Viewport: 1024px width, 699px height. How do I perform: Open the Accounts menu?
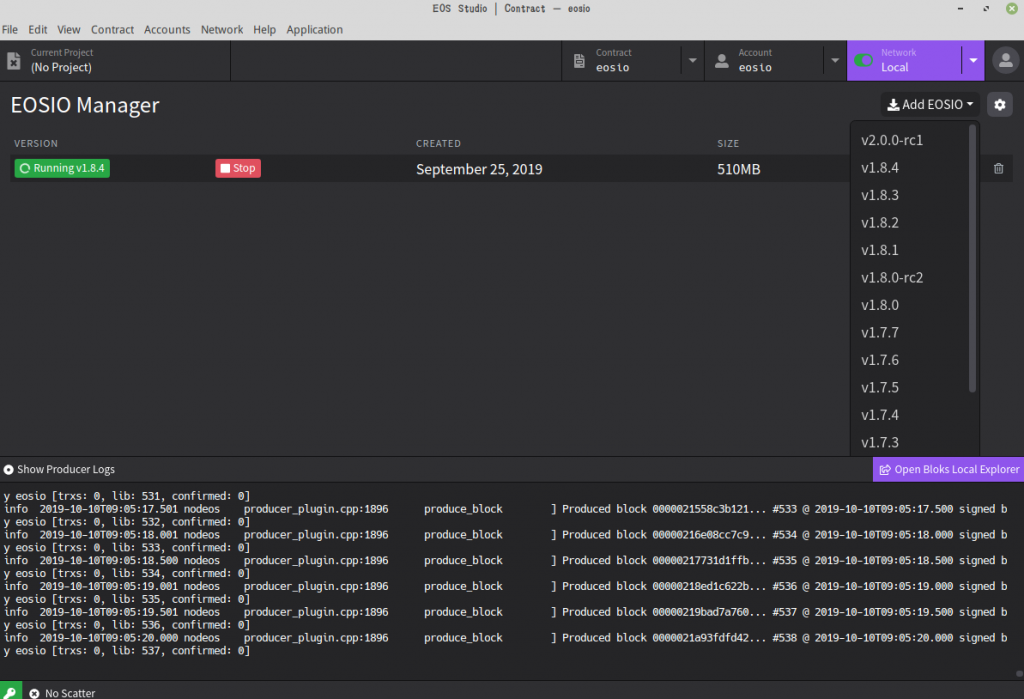[x=167, y=29]
